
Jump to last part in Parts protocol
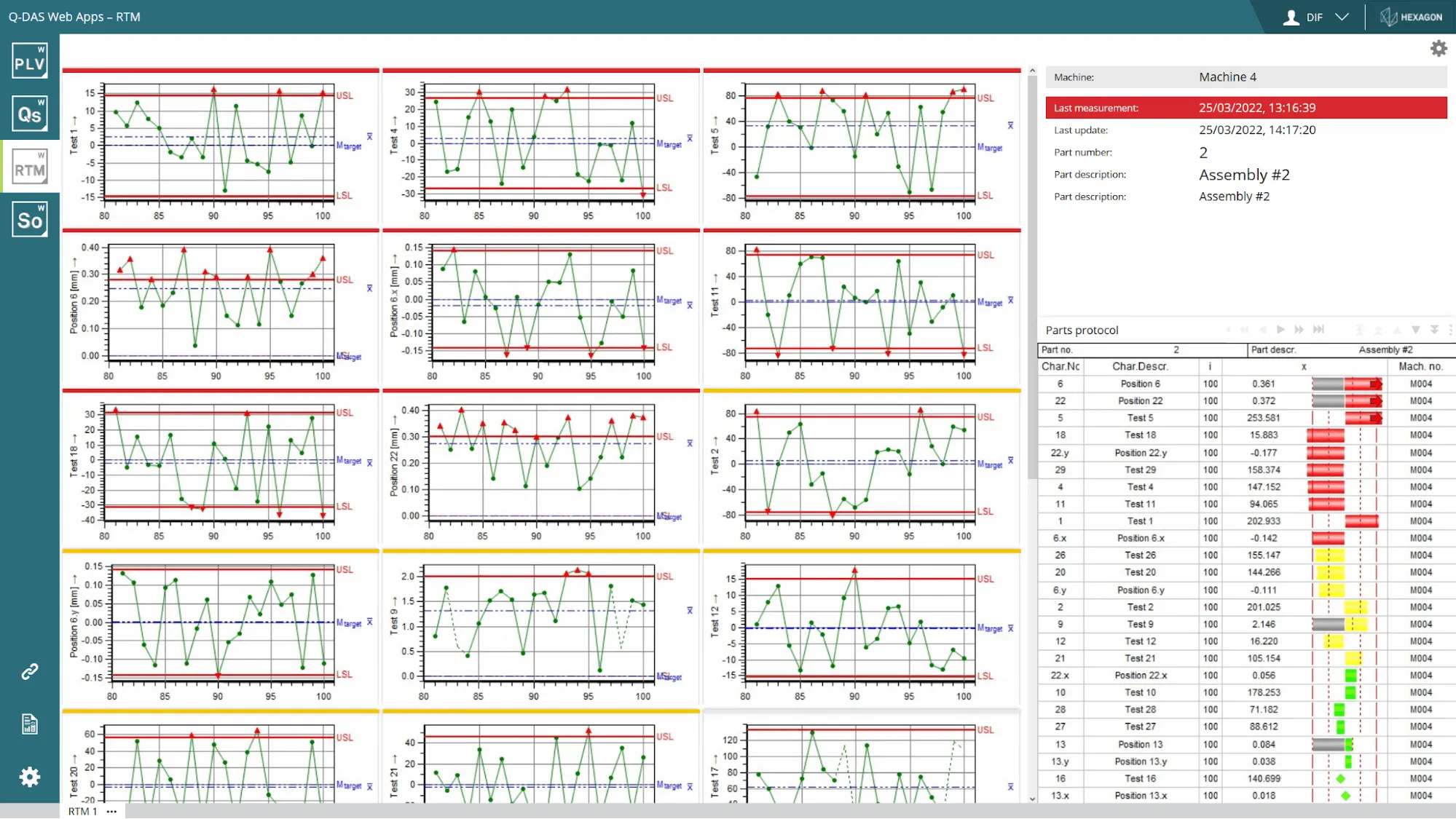(x=1318, y=330)
